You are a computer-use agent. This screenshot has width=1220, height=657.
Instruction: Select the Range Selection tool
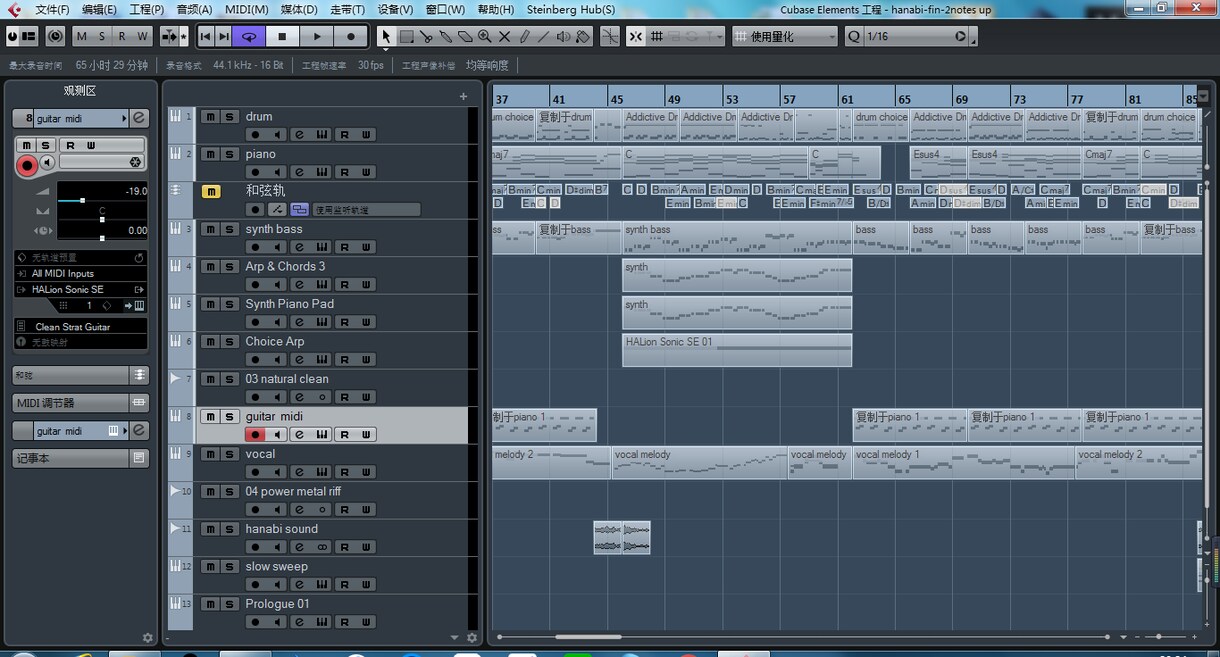click(407, 36)
